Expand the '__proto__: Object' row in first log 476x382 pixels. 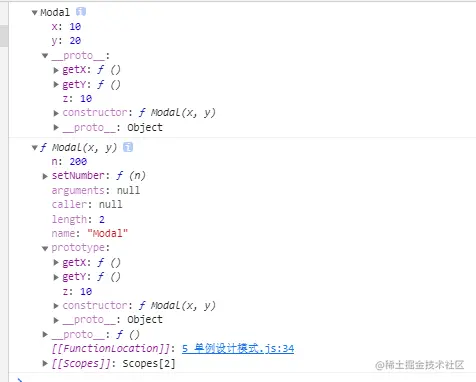56,127
